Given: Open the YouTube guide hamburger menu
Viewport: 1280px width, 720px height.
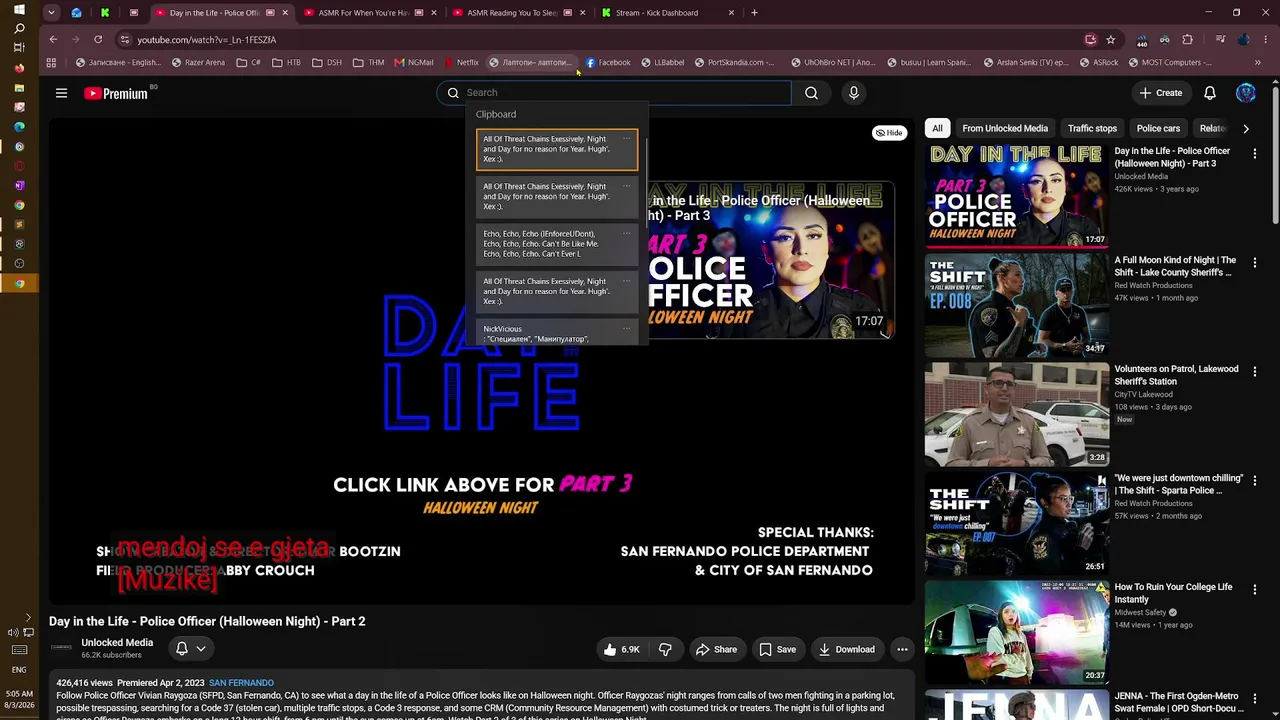Looking at the screenshot, I should [x=61, y=93].
